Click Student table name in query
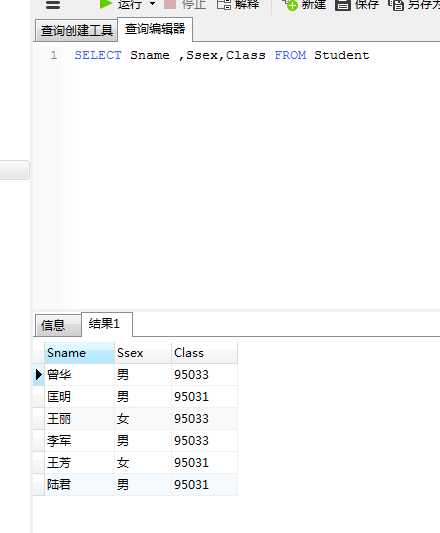The width and height of the screenshot is (440, 533). tap(342, 55)
